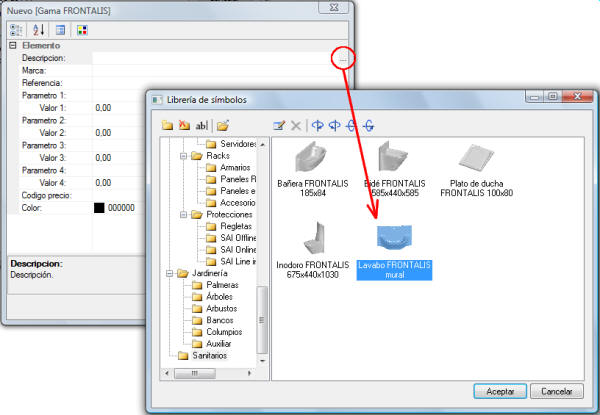Screen dimensions: 600x415
Task: Click the first blue rotate icon
Action: (x=318, y=125)
